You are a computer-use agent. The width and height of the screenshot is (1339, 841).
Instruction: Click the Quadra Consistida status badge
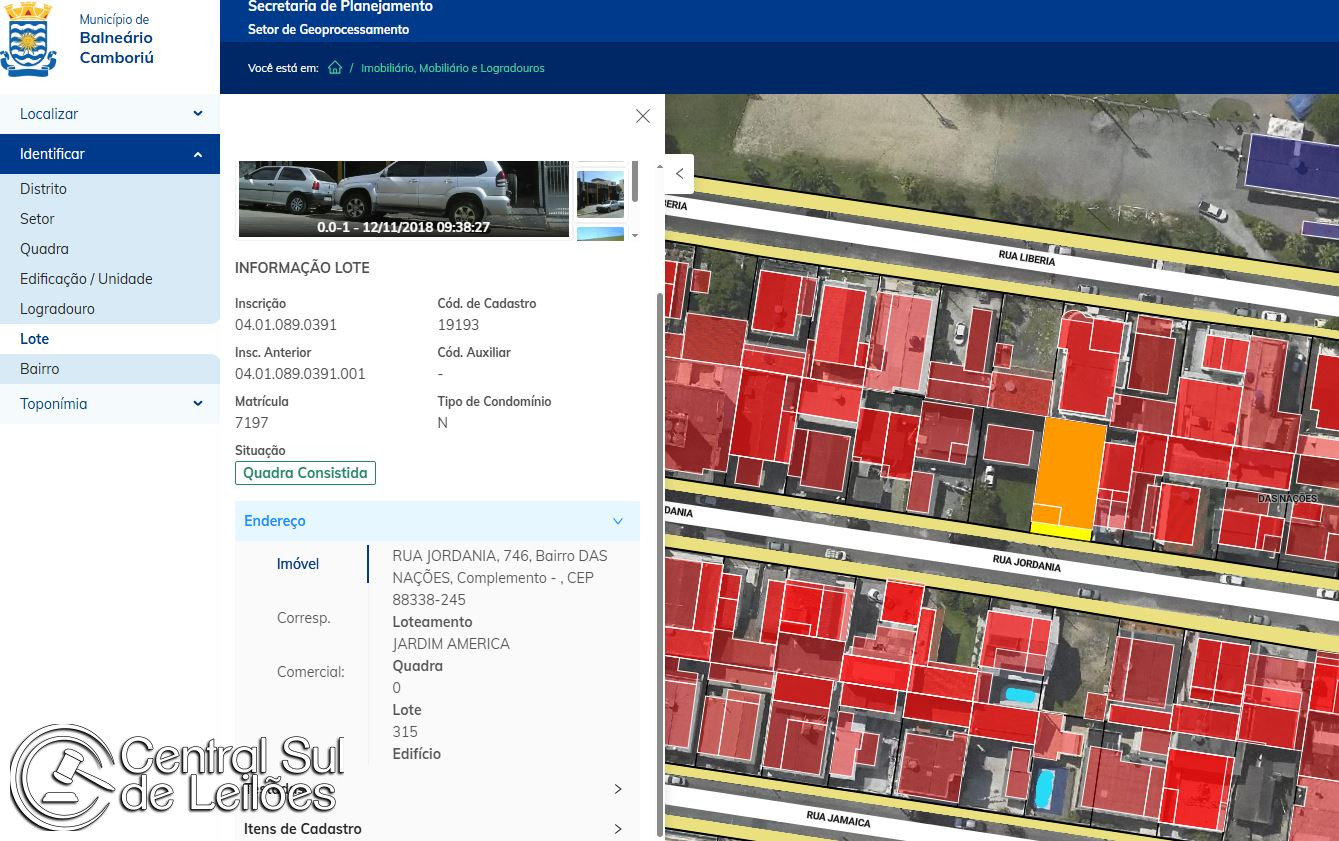[x=305, y=473]
